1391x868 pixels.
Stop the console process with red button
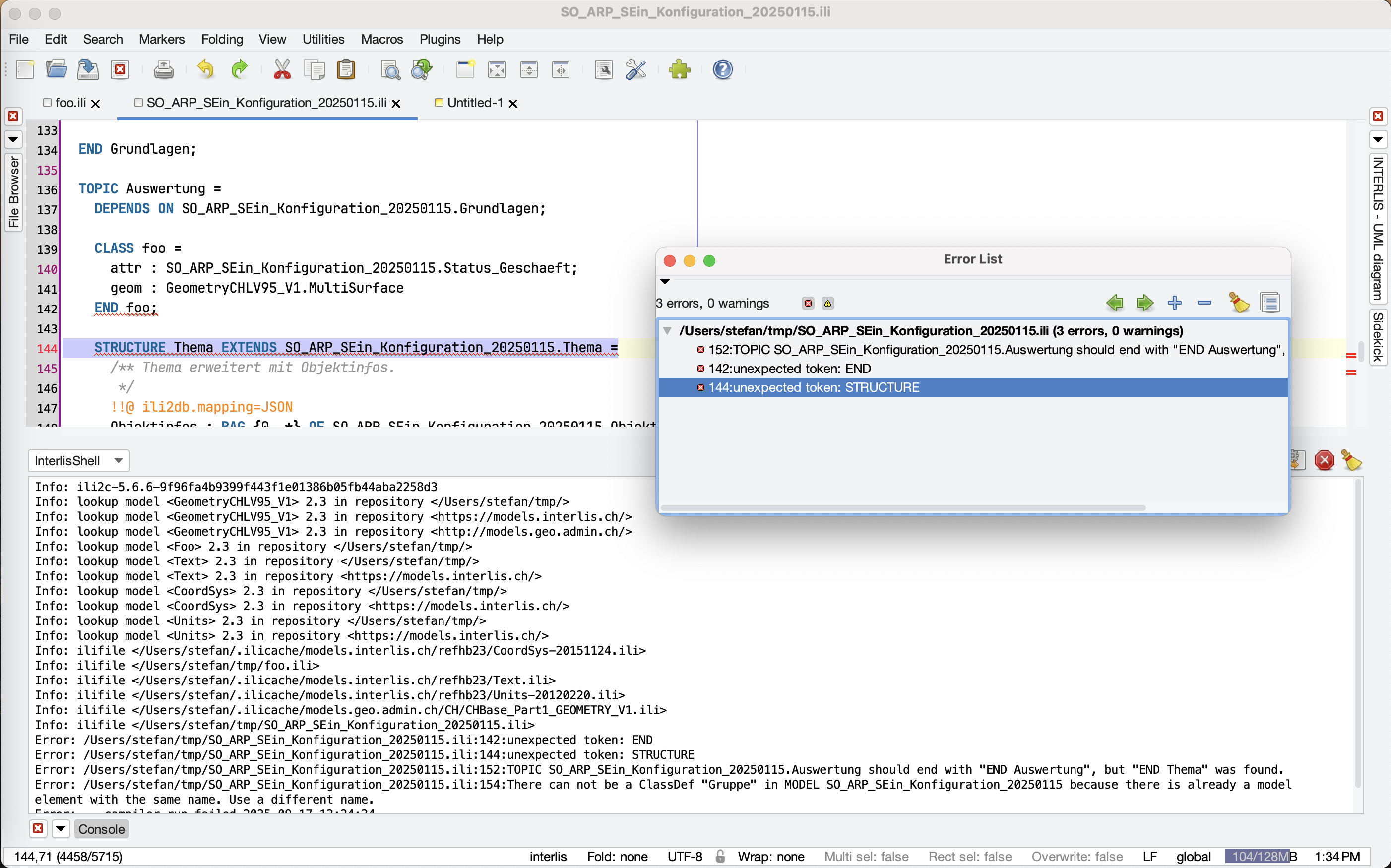point(1324,460)
